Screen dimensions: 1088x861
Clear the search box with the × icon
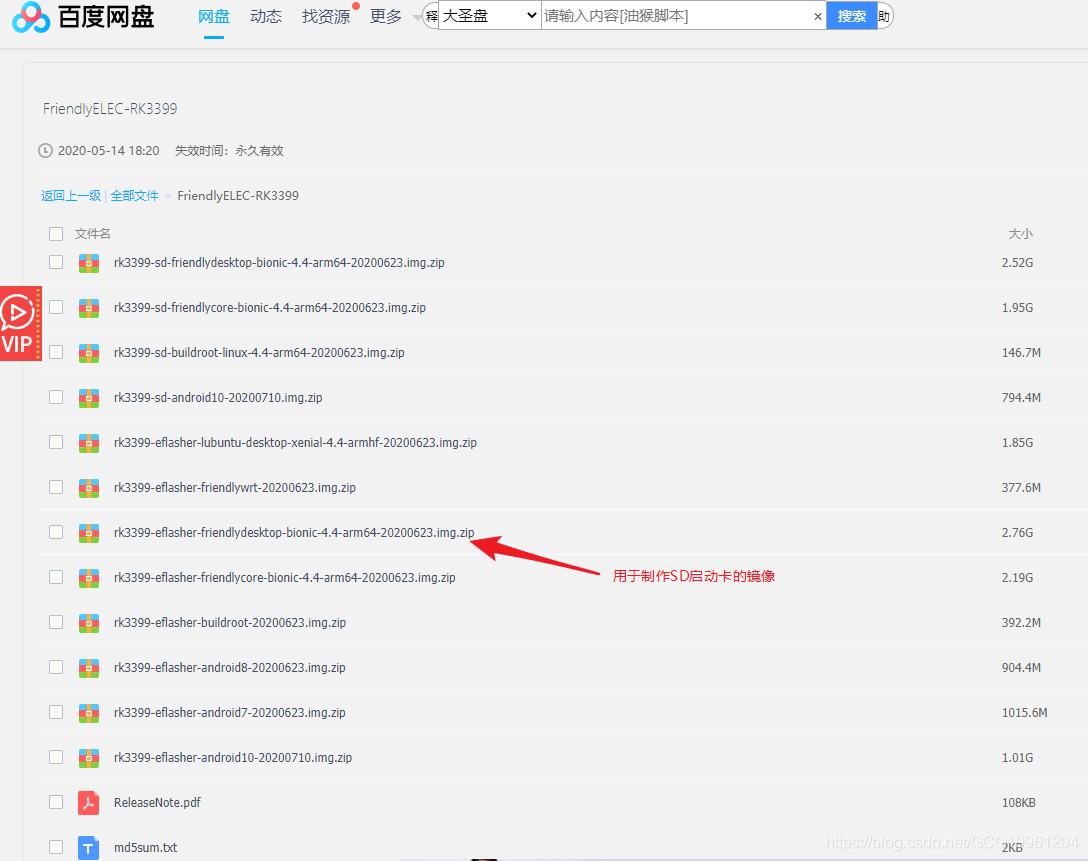818,16
